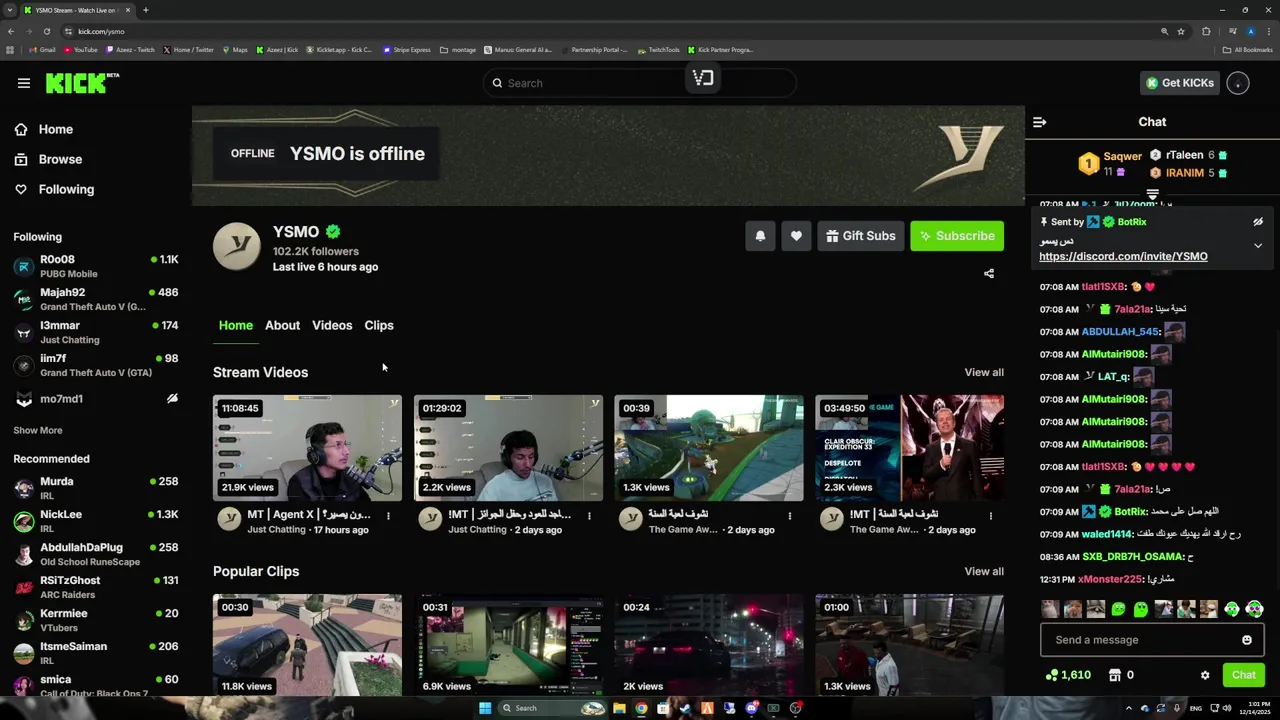The height and width of the screenshot is (720, 1280).
Task: Open File Explorer from taskbar
Action: click(619, 708)
